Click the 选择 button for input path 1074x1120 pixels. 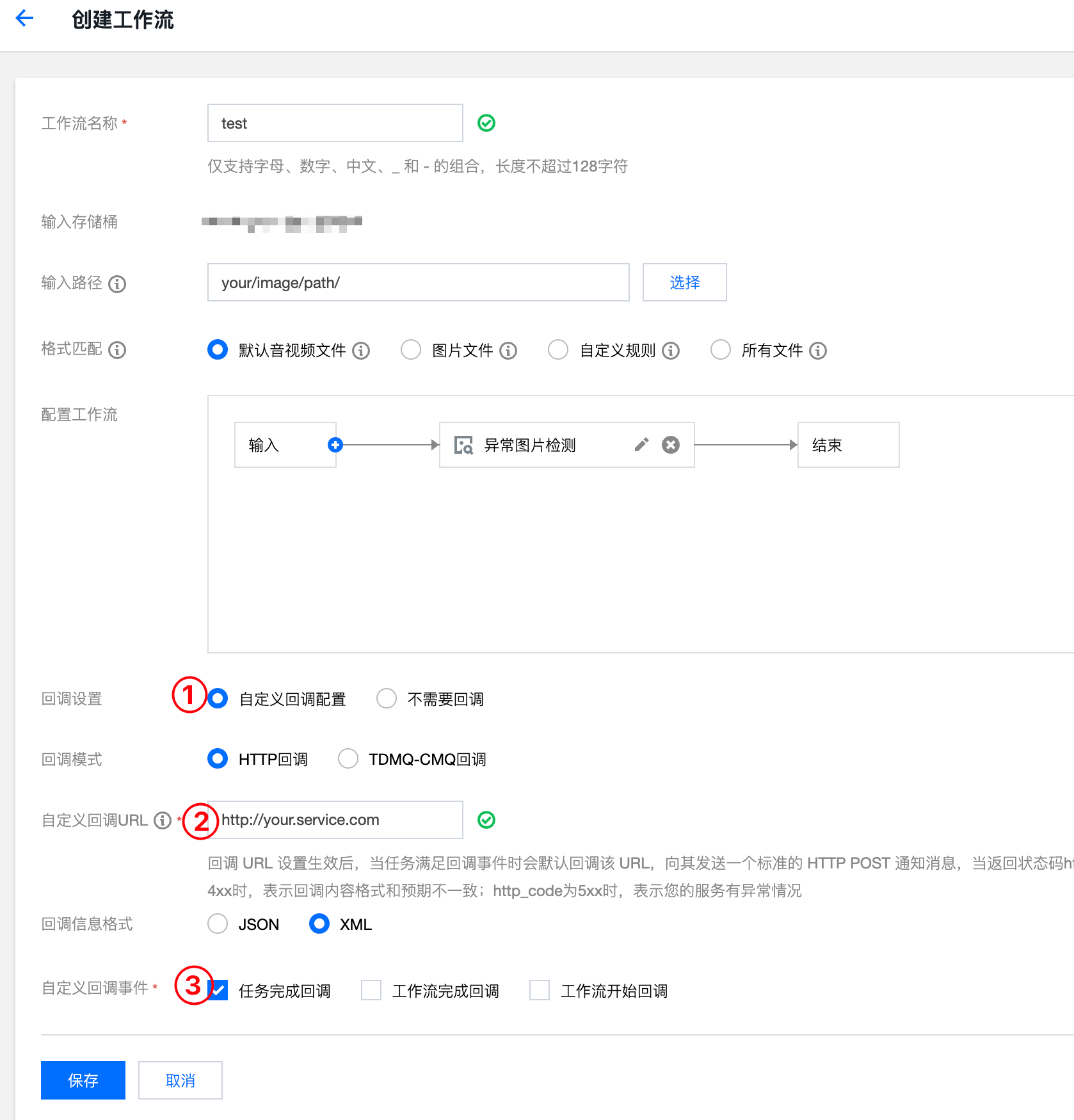click(684, 282)
